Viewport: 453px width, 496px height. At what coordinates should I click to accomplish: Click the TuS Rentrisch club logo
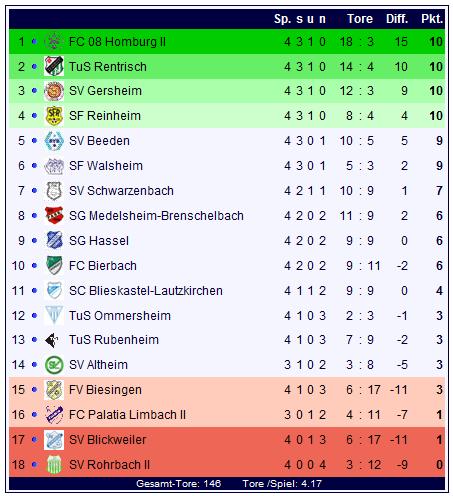point(54,66)
